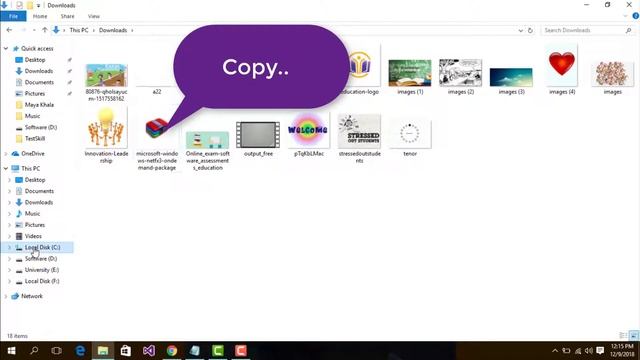Open the address bar history dropdown
The height and width of the screenshot is (360, 640).
[x=520, y=30]
